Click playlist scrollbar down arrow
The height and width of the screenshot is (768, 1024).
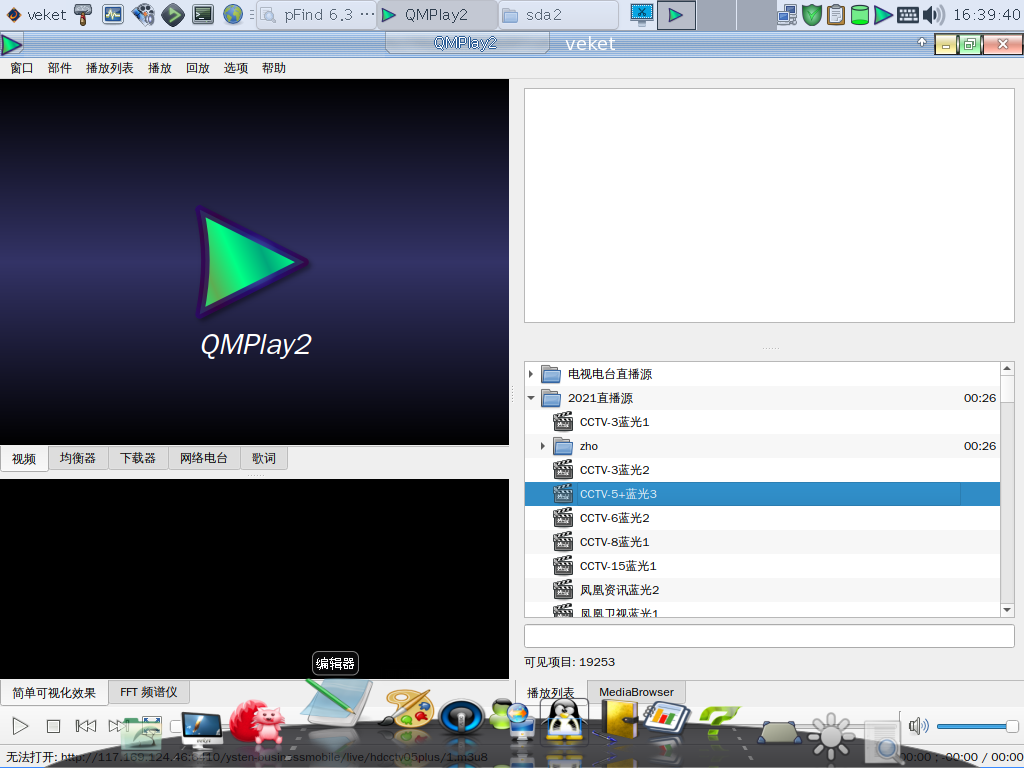pyautogui.click(x=1007, y=610)
